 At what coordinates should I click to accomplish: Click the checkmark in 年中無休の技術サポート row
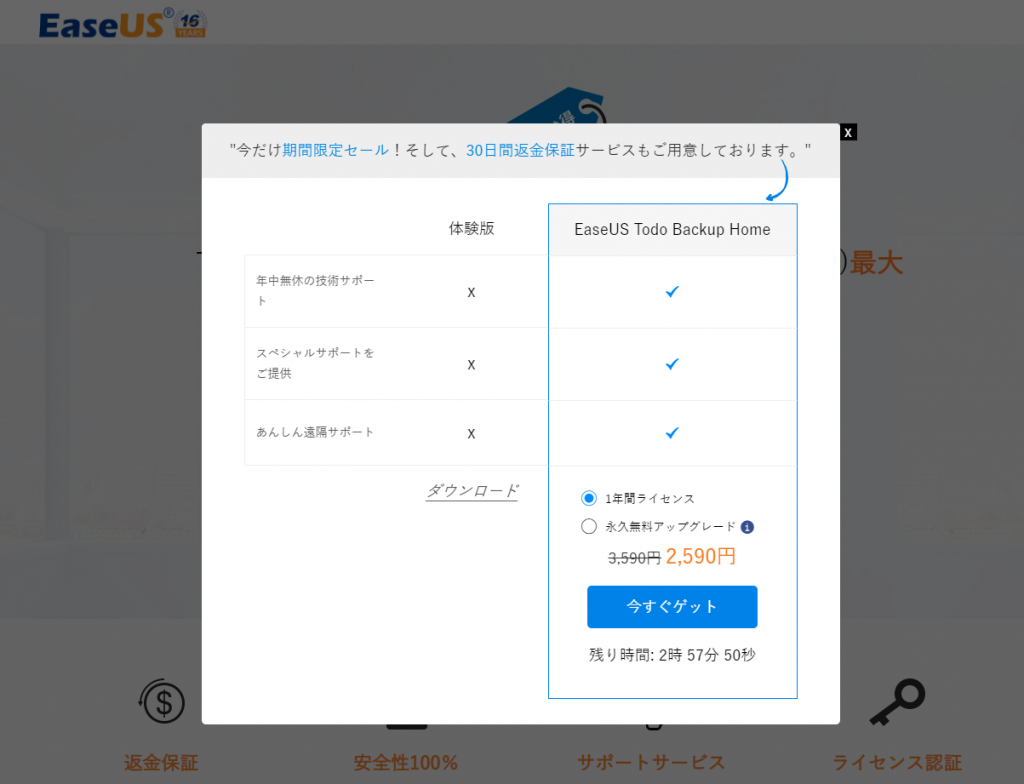click(x=672, y=291)
